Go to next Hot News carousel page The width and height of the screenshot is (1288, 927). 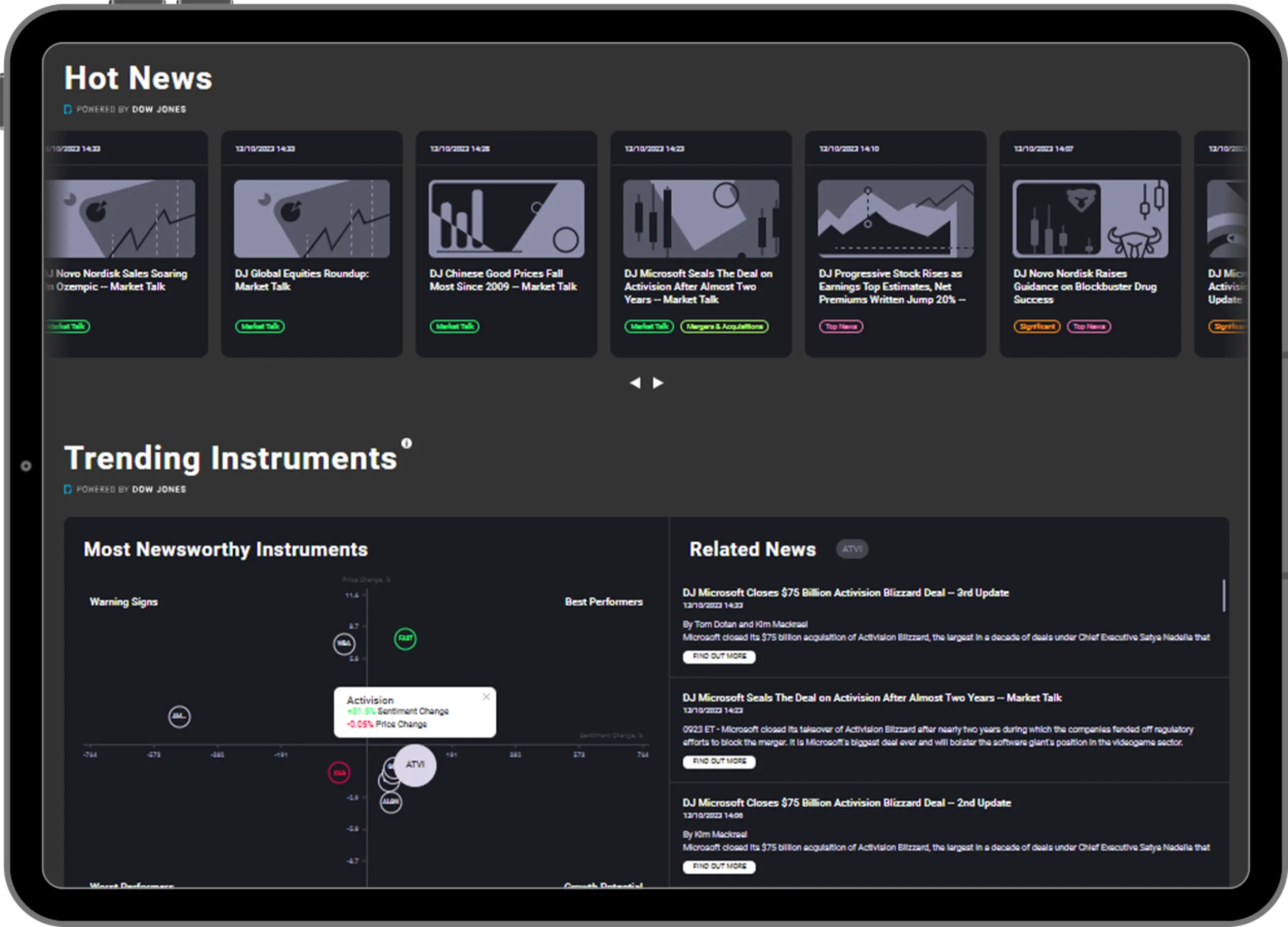(x=658, y=383)
